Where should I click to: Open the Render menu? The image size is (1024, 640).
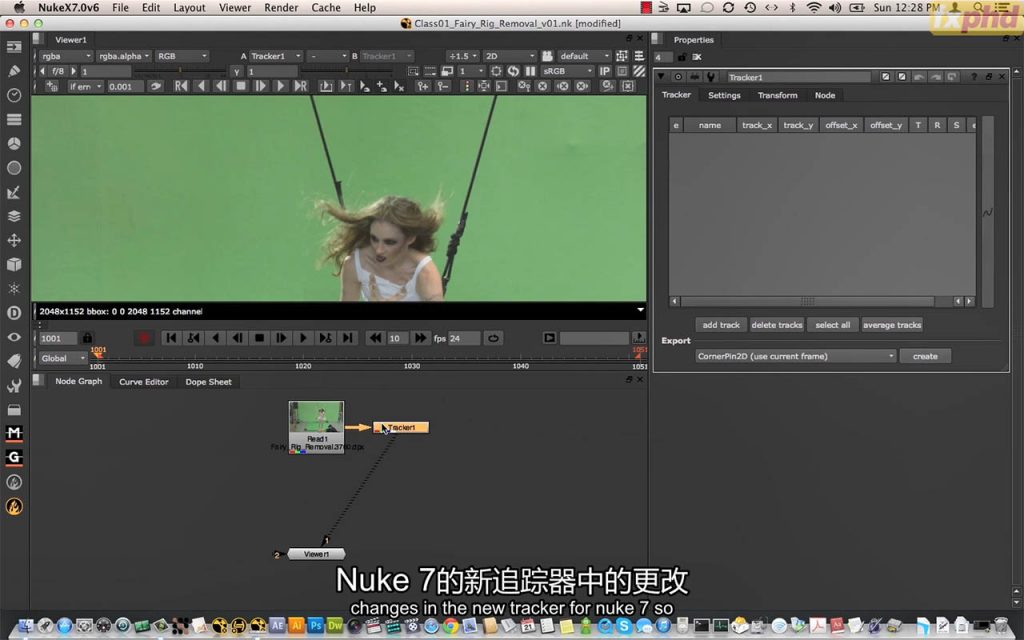(281, 7)
